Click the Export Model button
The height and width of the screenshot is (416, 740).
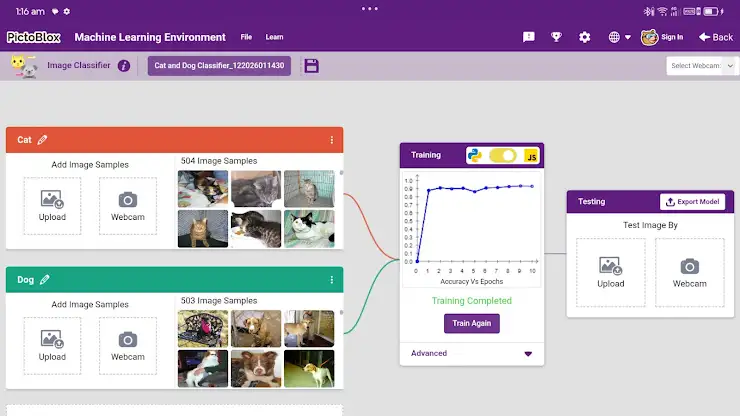point(692,202)
